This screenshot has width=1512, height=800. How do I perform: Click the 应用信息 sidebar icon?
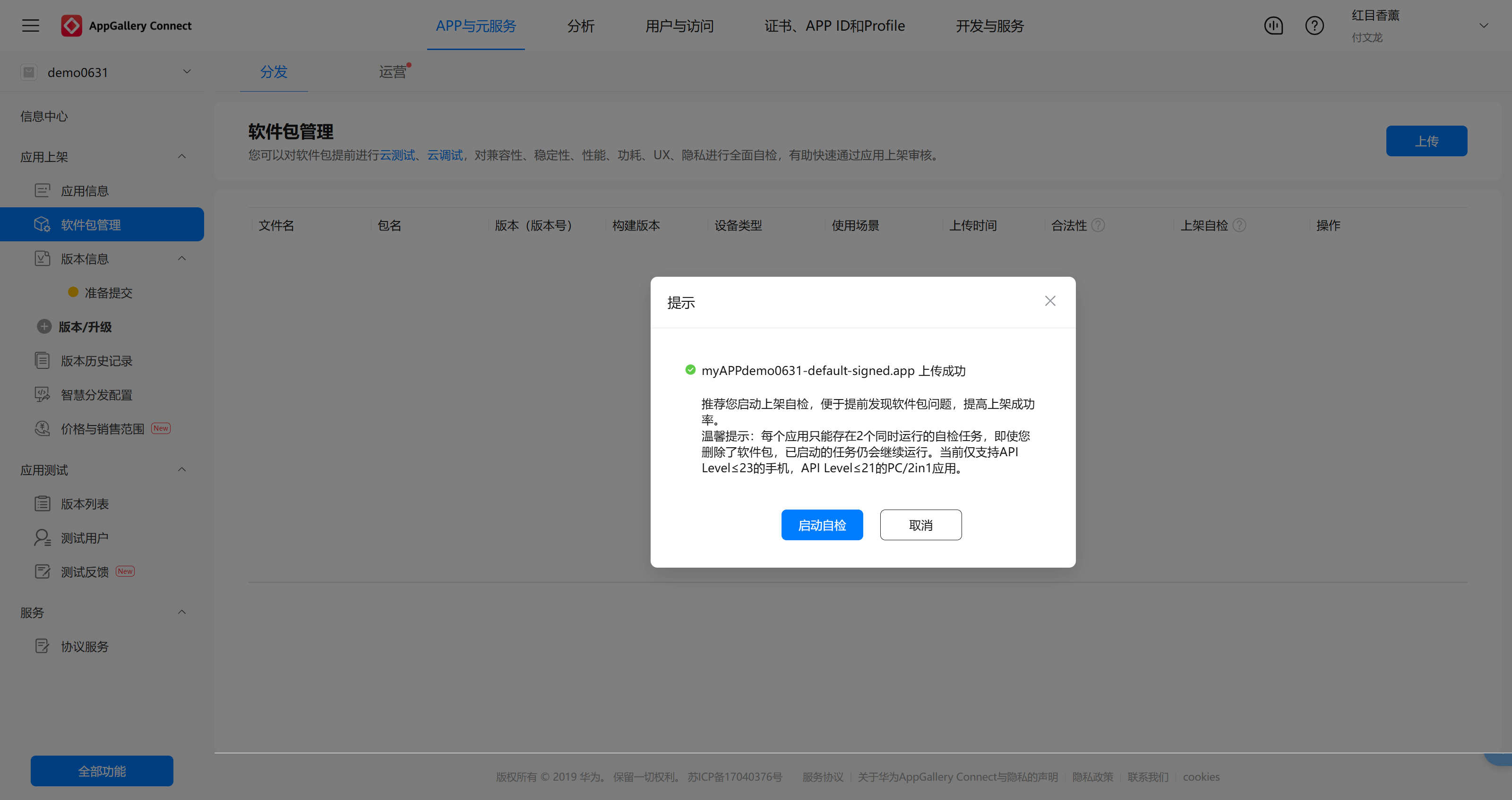(42, 191)
